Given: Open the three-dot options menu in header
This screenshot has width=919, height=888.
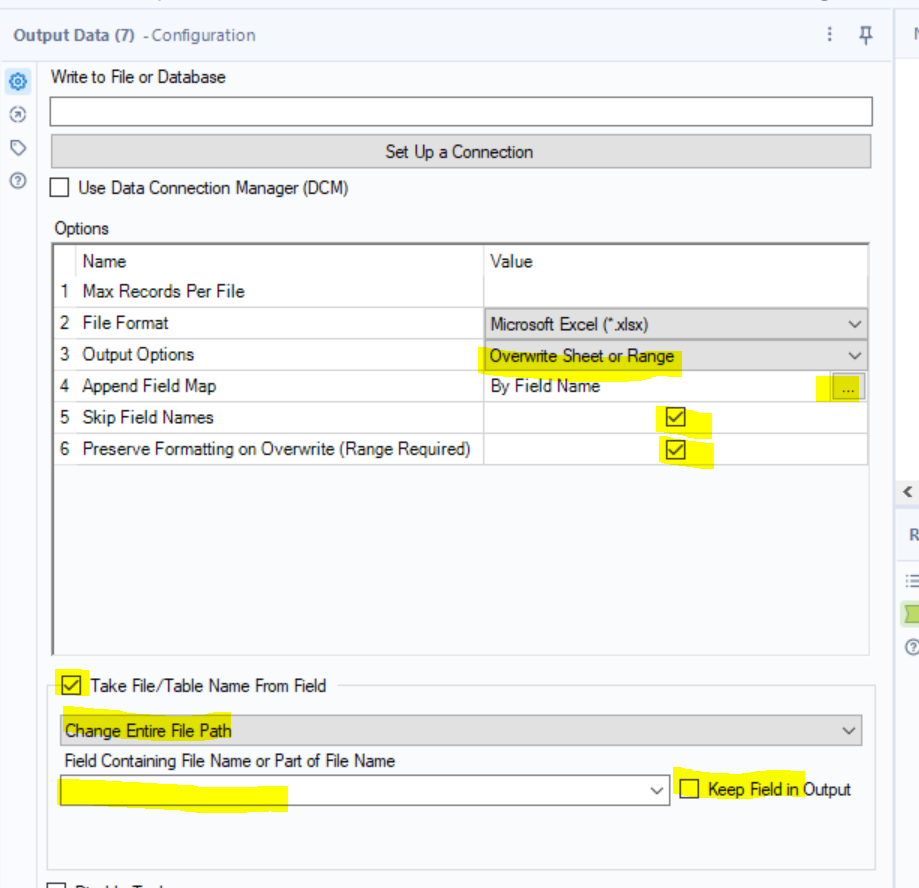Looking at the screenshot, I should 830,35.
